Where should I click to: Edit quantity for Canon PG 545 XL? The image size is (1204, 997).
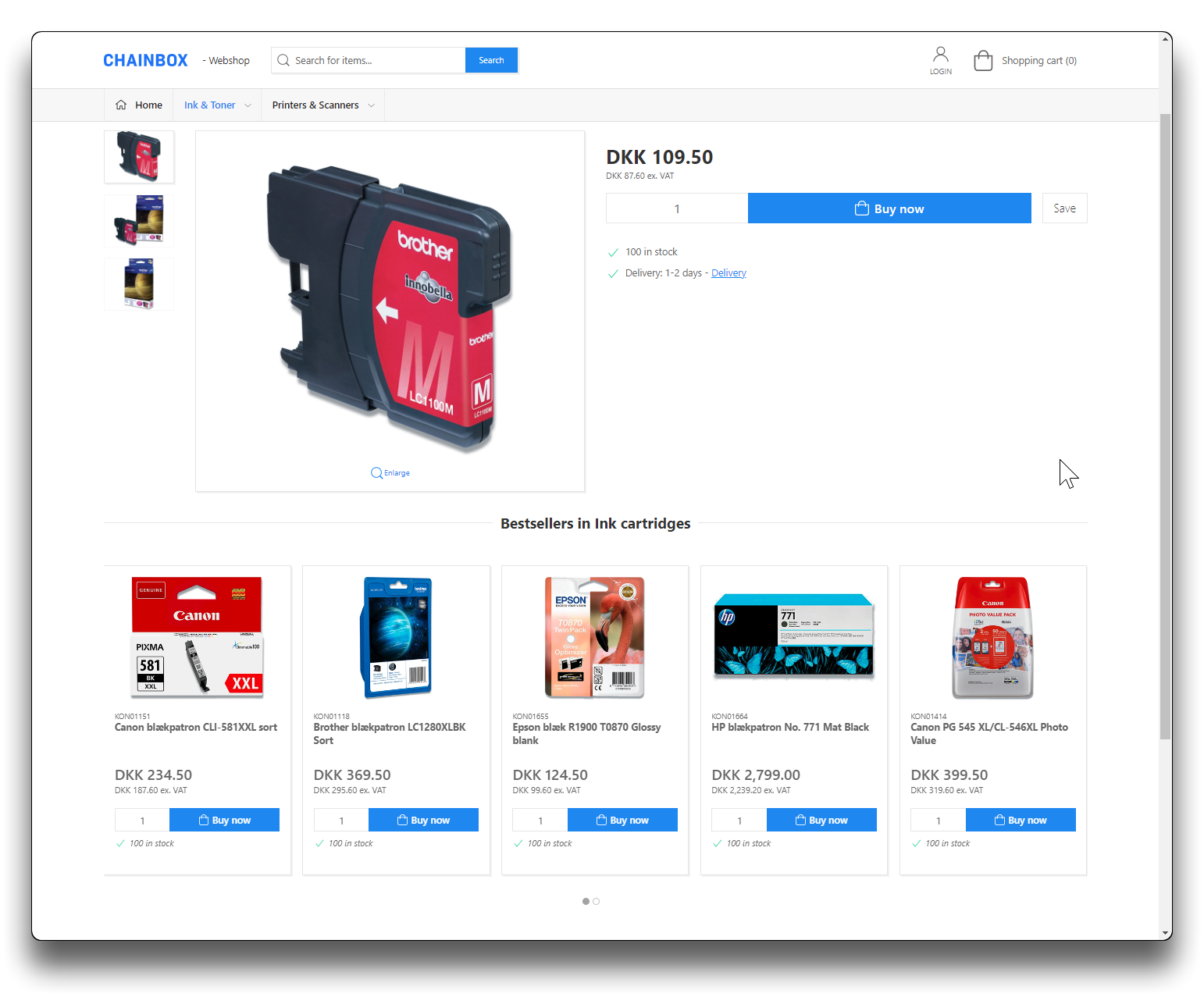tap(939, 820)
